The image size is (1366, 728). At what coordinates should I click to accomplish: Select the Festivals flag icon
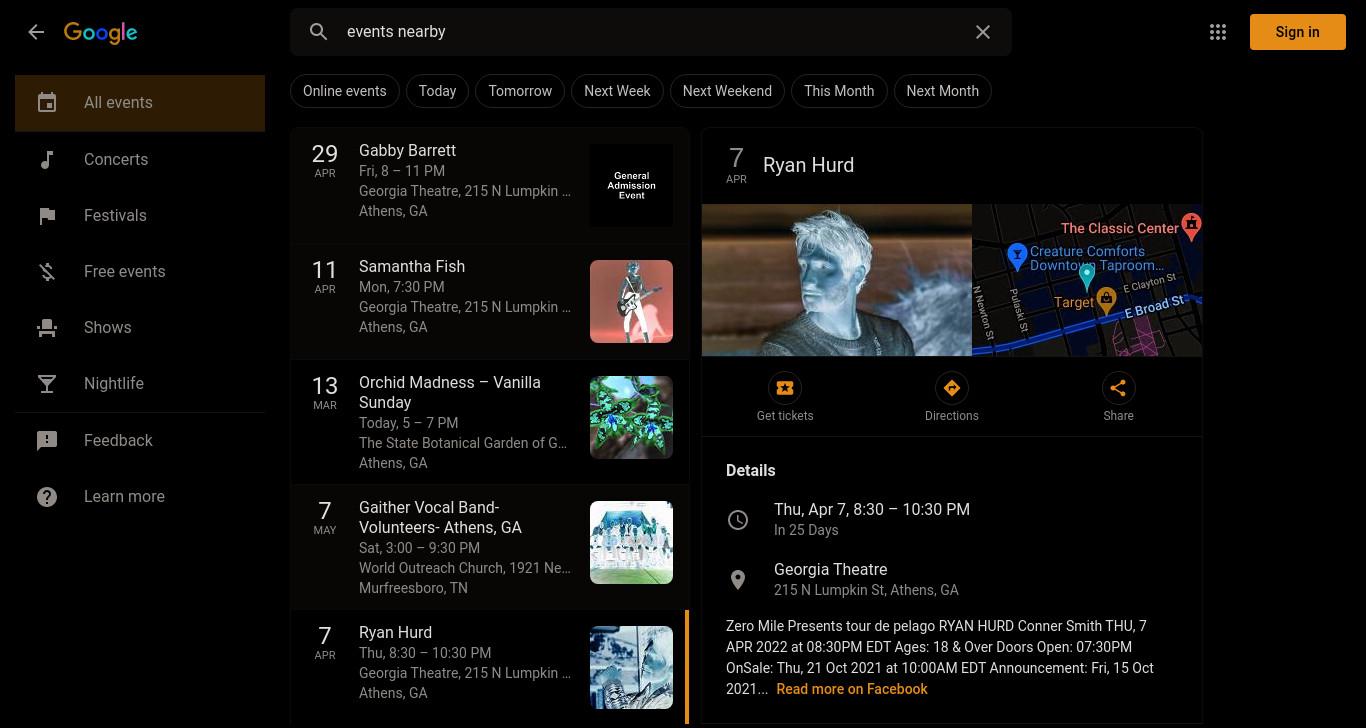tap(47, 216)
